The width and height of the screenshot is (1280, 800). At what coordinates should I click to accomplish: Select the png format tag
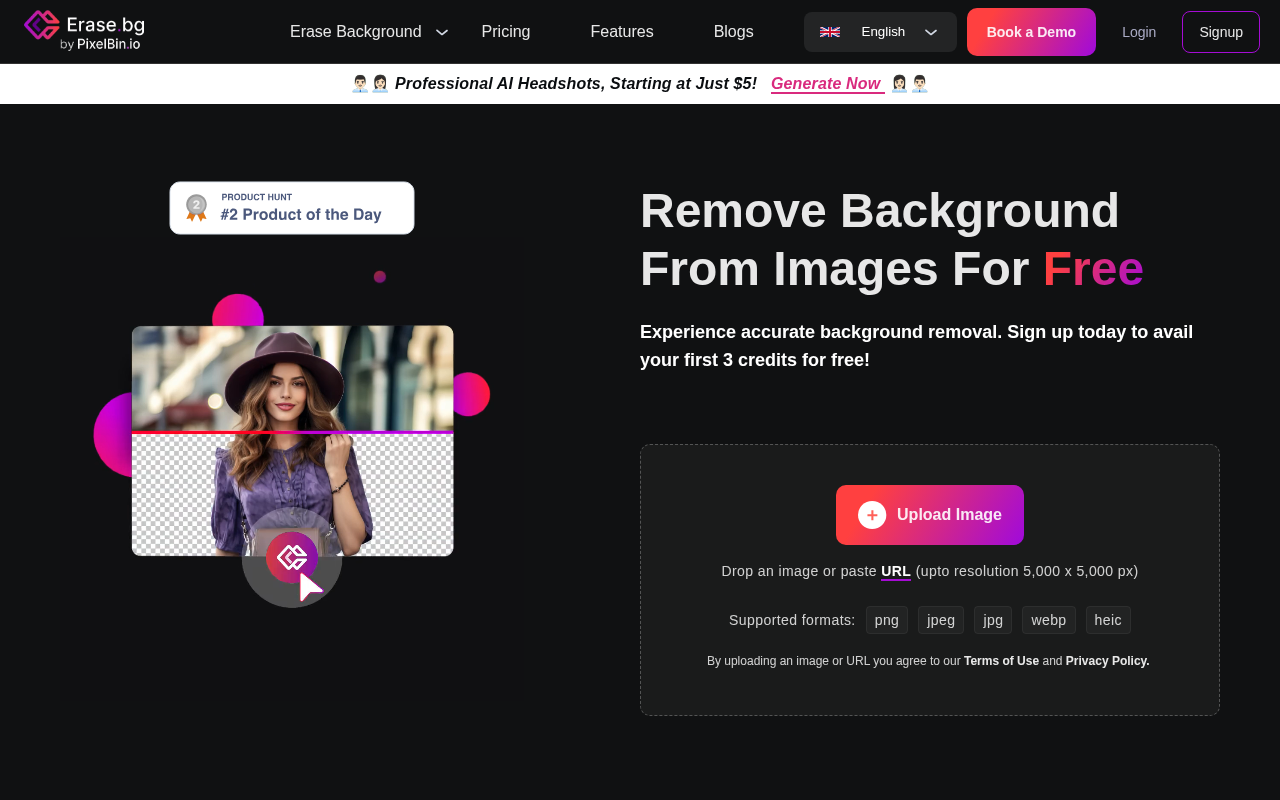pyautogui.click(x=886, y=620)
